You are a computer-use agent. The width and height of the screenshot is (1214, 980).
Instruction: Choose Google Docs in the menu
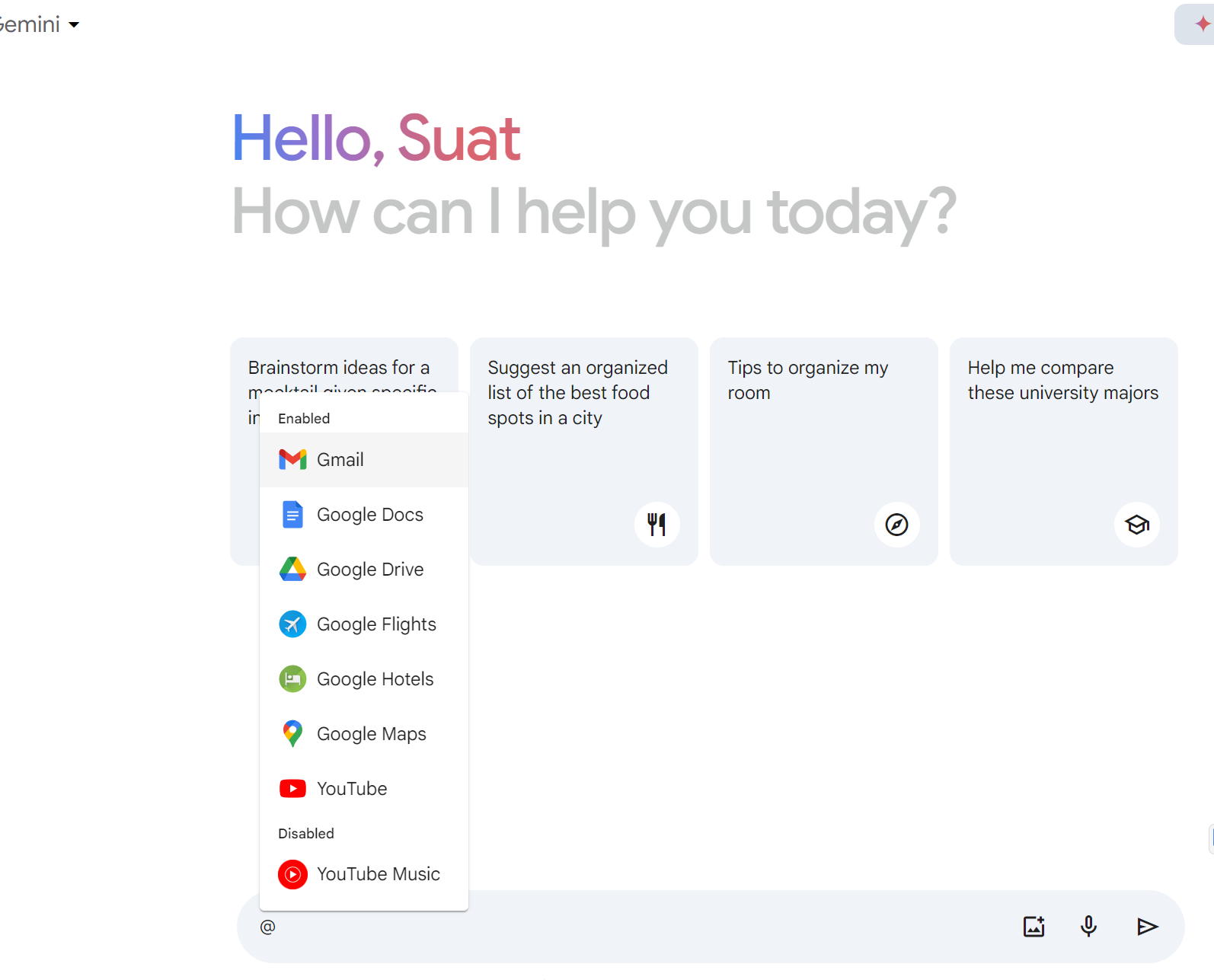tap(364, 515)
